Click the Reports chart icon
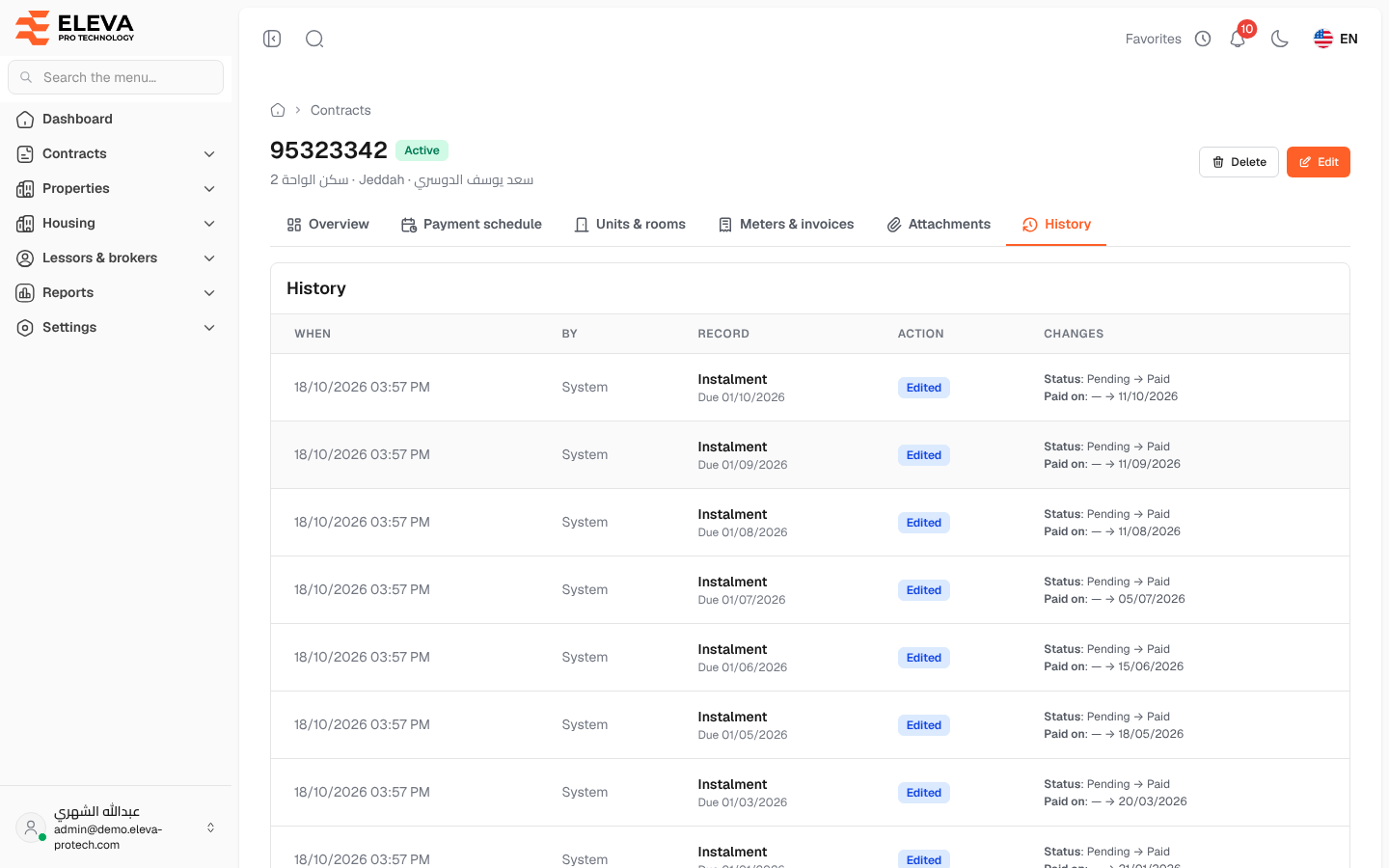1389x868 pixels. 25,293
